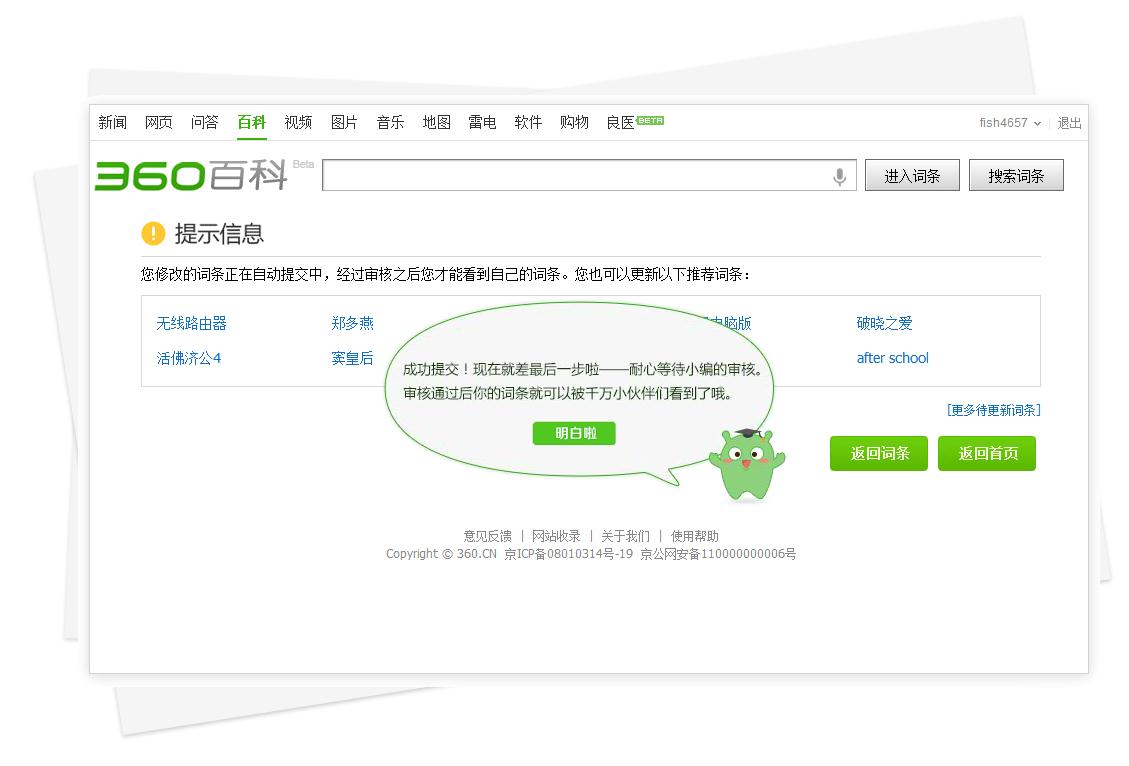1129x766 pixels.
Task: Click the 退出 logout link
Action: [1069, 123]
